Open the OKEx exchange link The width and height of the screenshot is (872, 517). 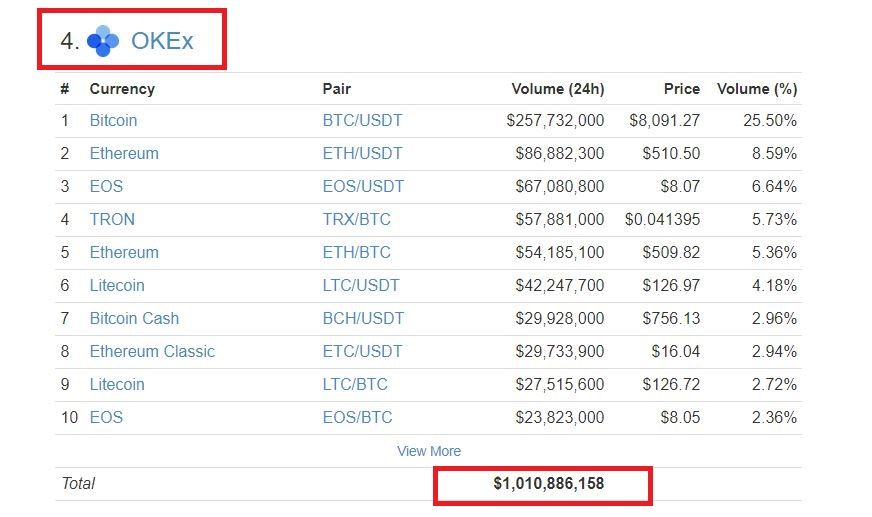click(x=162, y=41)
